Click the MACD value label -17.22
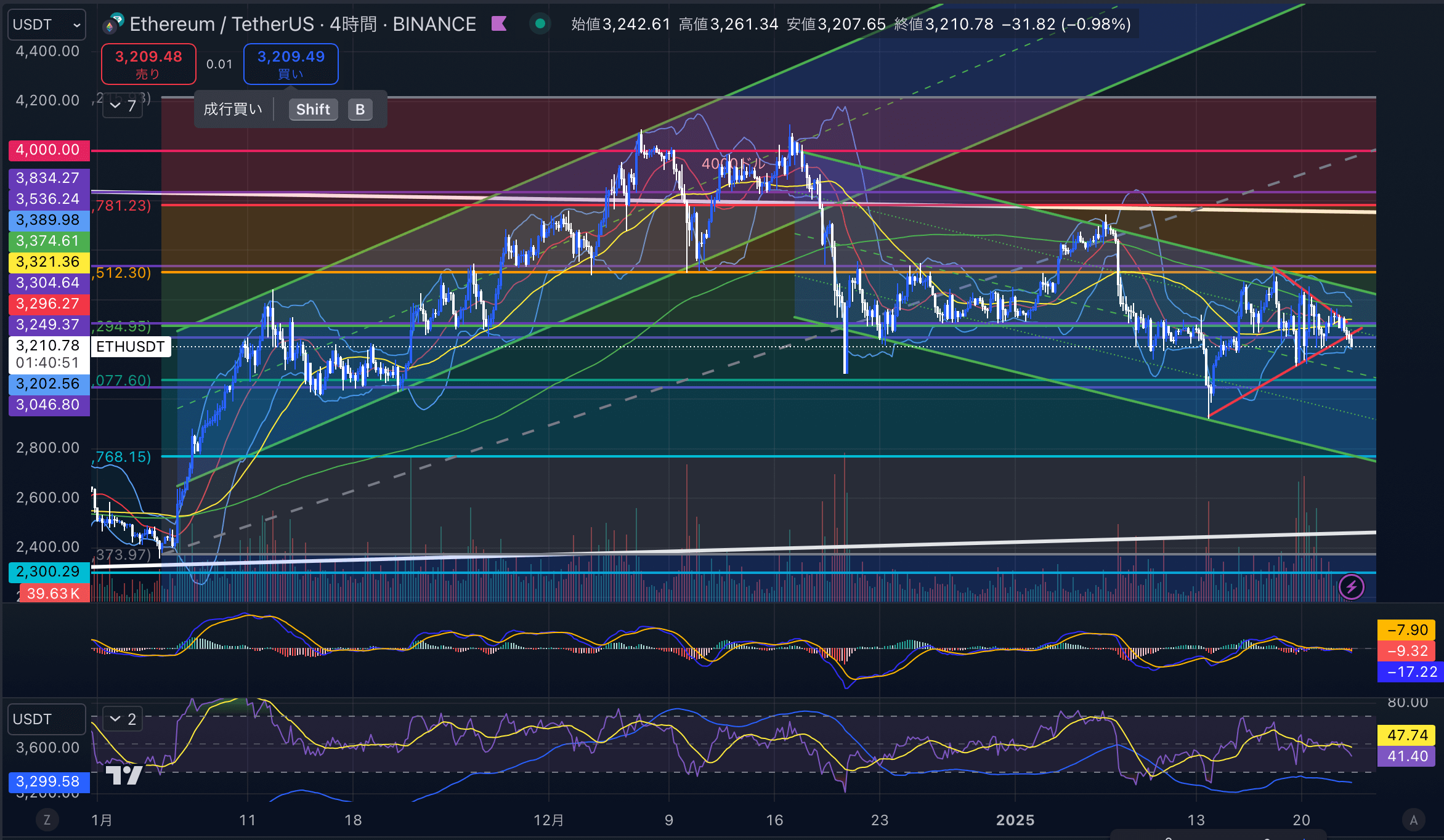This screenshot has width=1444, height=840. (x=1411, y=672)
